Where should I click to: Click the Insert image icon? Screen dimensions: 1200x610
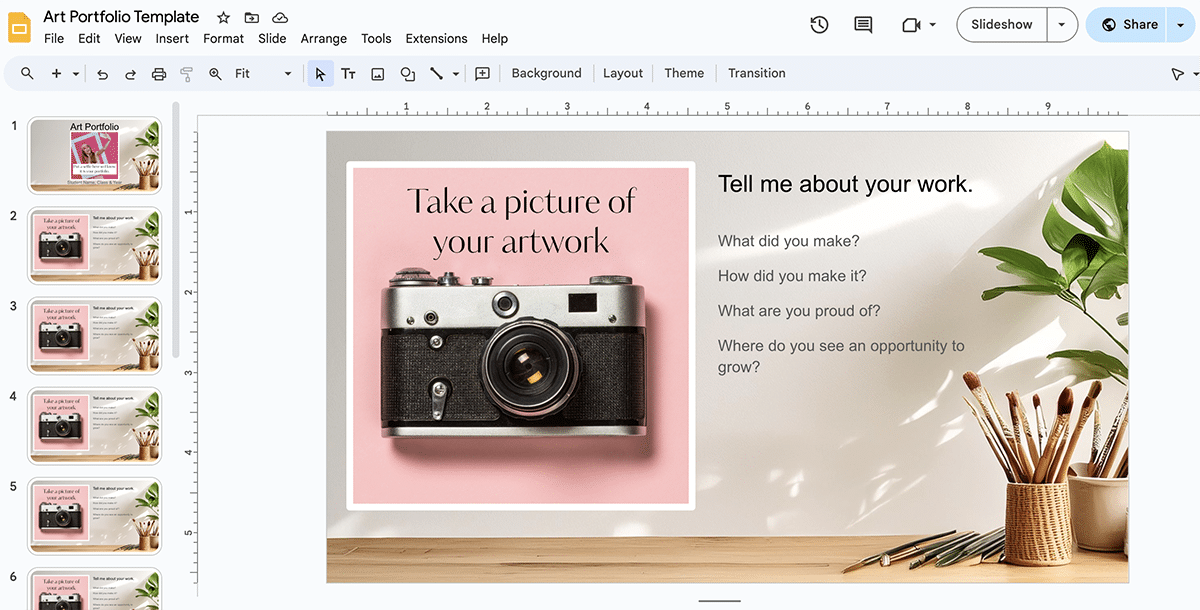coord(377,74)
